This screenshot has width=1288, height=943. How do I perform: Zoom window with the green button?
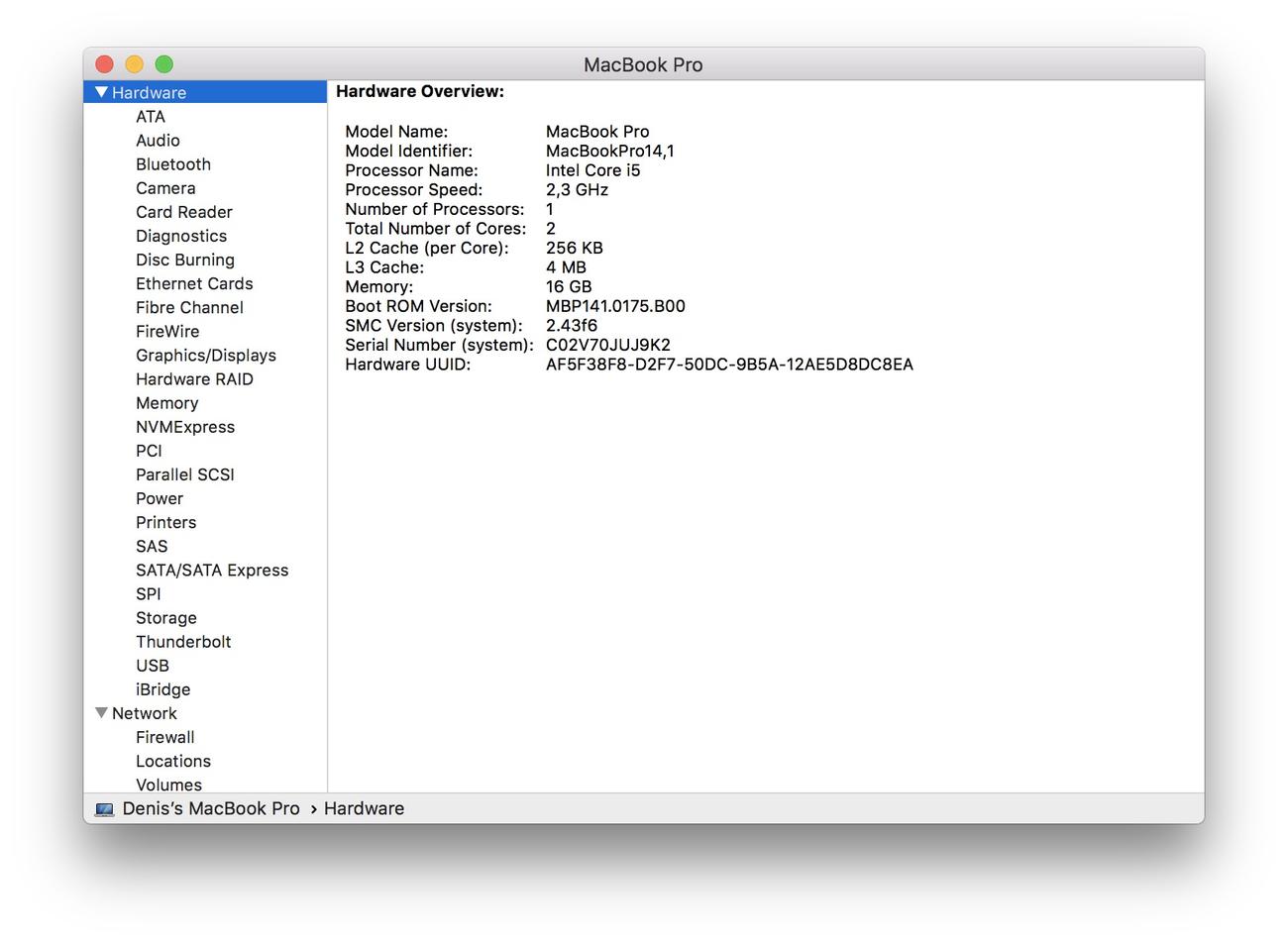[163, 64]
